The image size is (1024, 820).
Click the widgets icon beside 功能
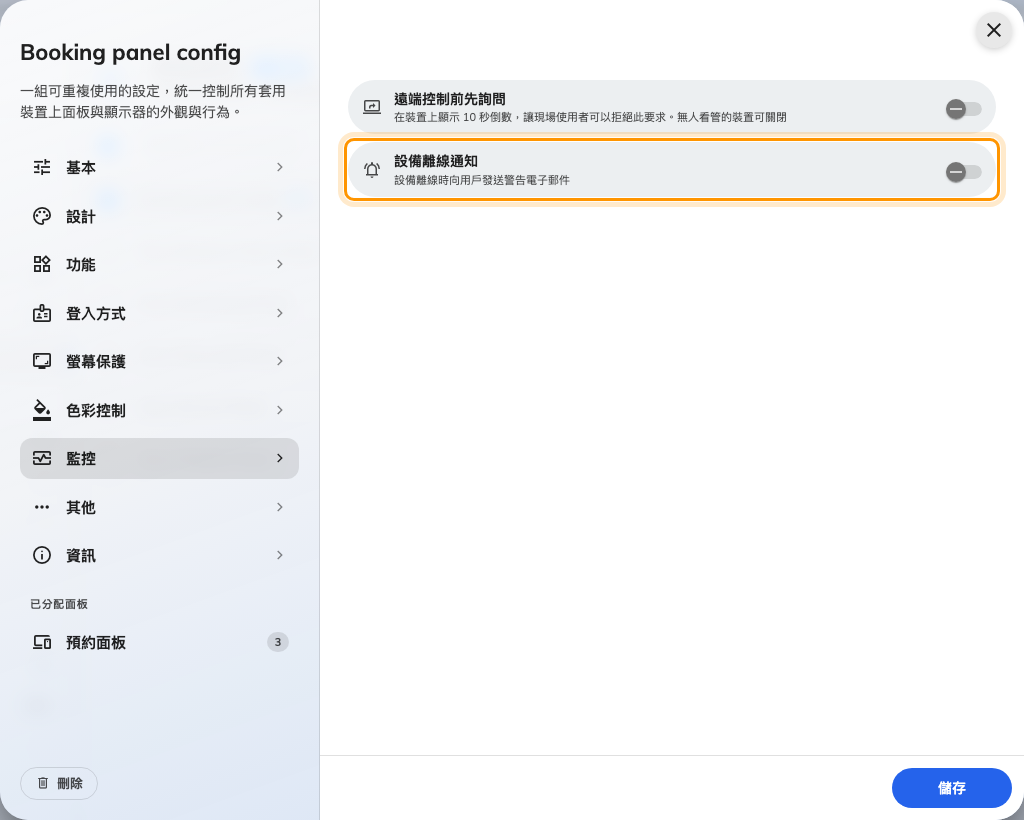coord(42,264)
